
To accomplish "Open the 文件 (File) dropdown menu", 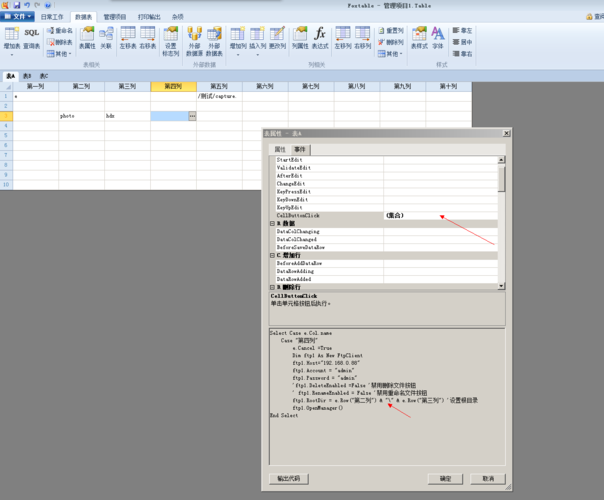I will point(18,17).
